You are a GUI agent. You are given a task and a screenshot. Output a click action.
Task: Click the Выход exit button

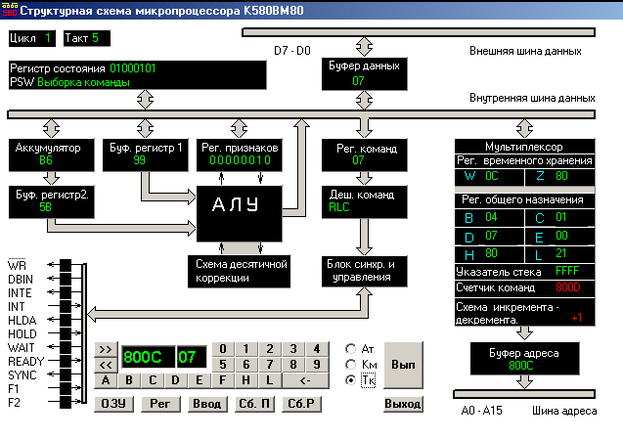coord(403,403)
